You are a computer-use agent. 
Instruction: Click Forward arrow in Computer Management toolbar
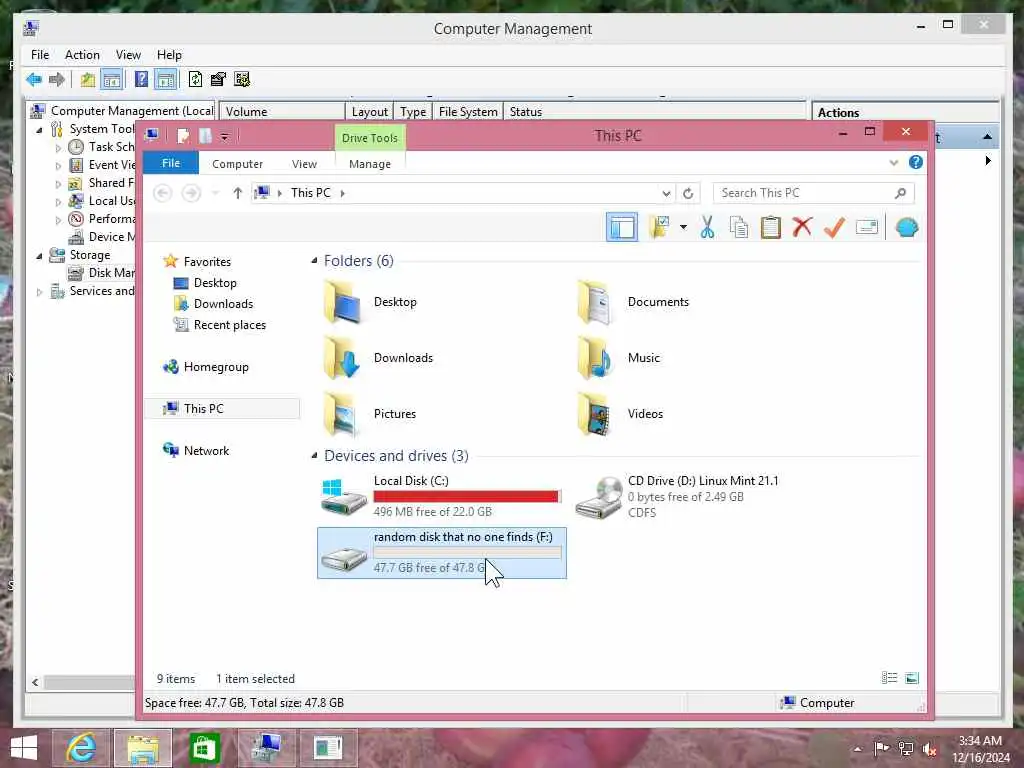point(57,80)
